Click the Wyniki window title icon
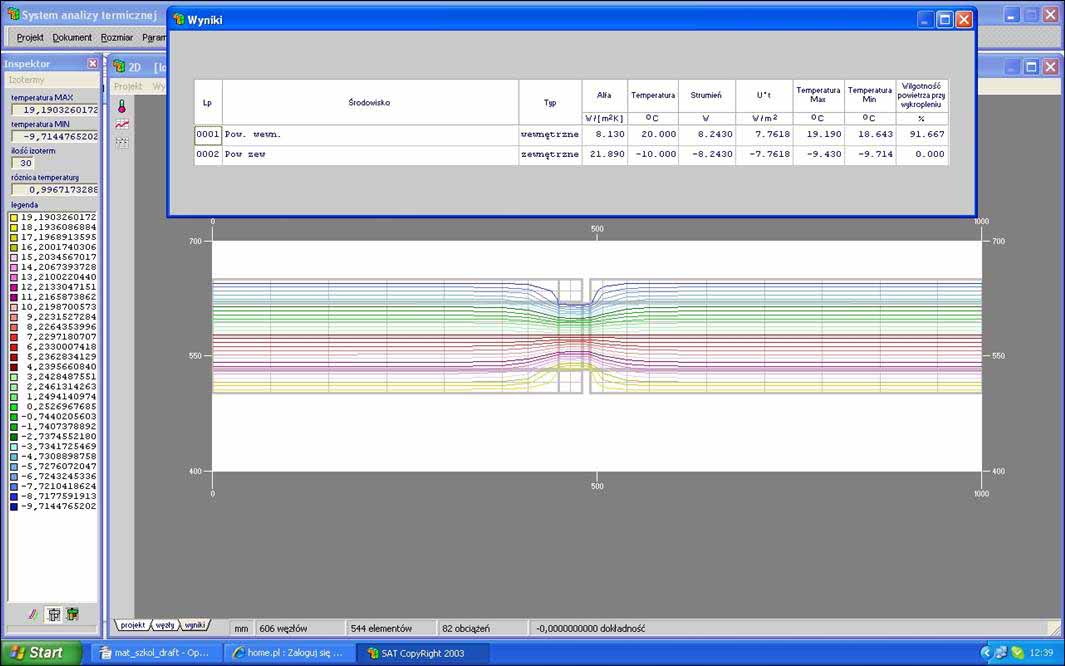 [x=179, y=20]
